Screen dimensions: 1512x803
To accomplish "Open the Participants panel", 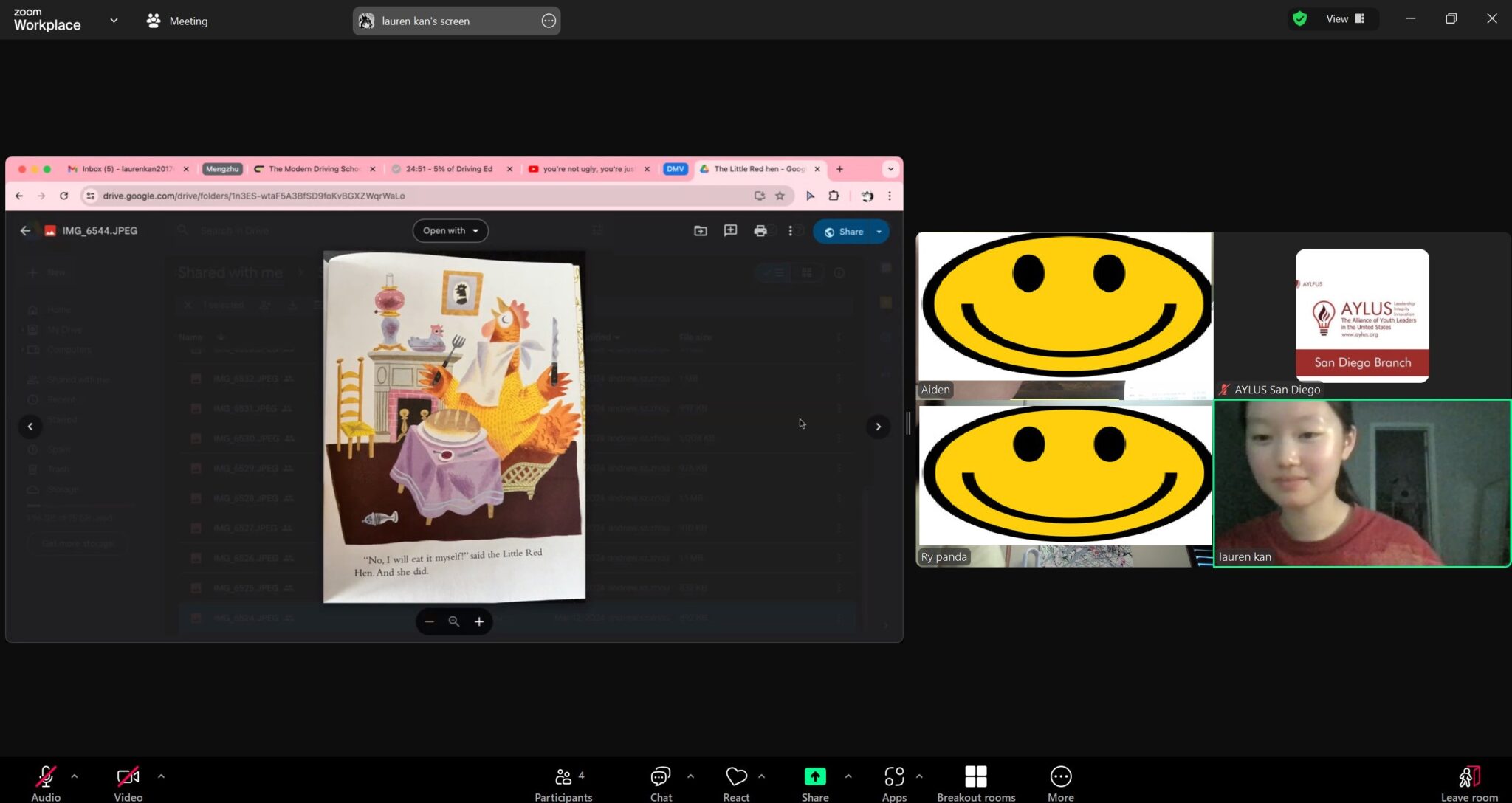I will point(564,783).
